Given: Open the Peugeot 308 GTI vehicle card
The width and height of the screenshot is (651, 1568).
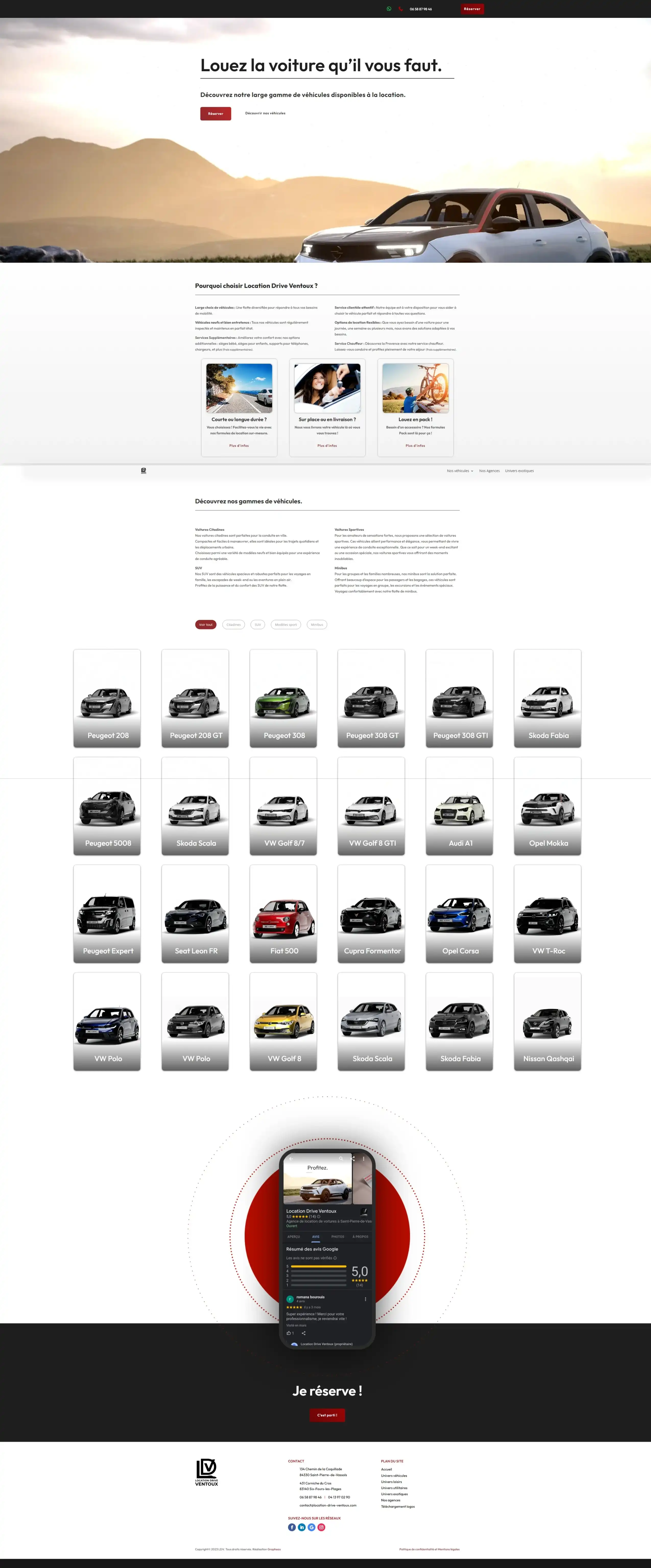Looking at the screenshot, I should tap(459, 698).
